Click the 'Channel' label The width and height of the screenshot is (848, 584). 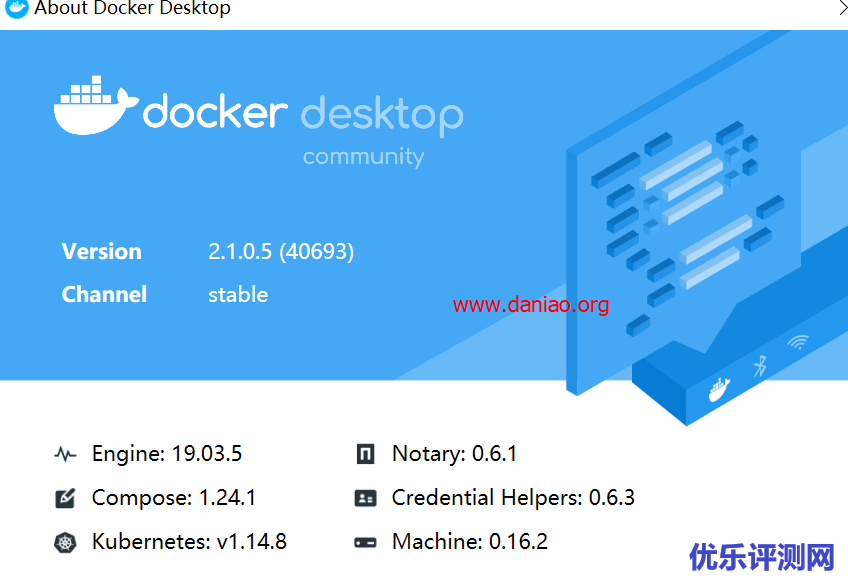104,294
